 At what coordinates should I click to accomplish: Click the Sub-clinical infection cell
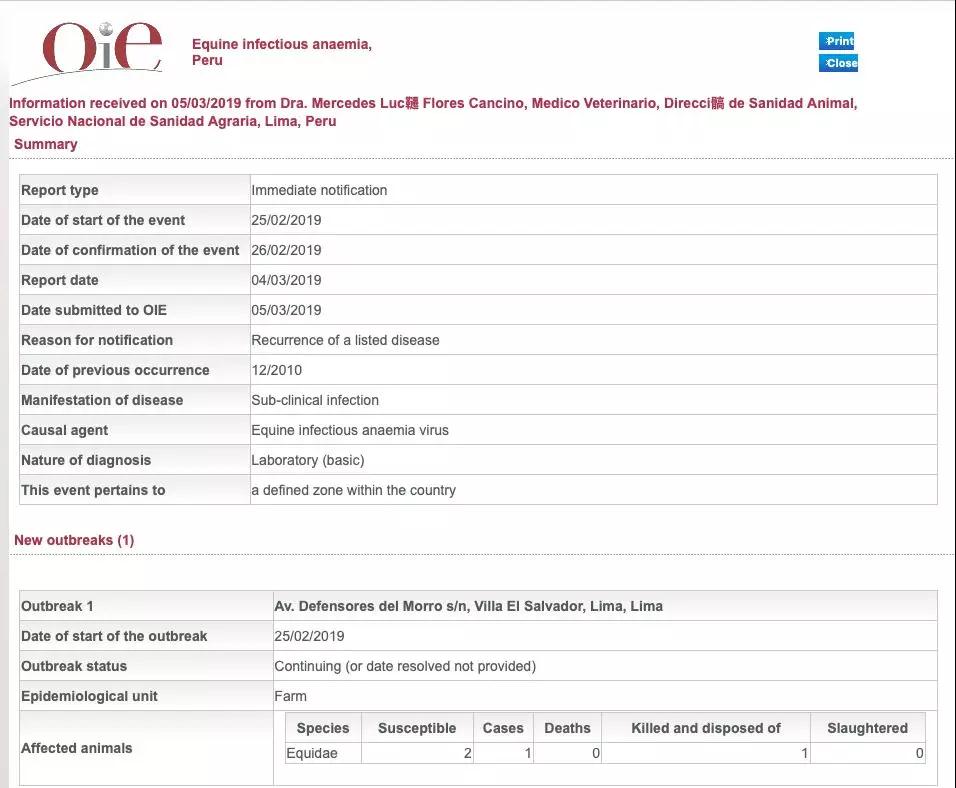point(315,400)
